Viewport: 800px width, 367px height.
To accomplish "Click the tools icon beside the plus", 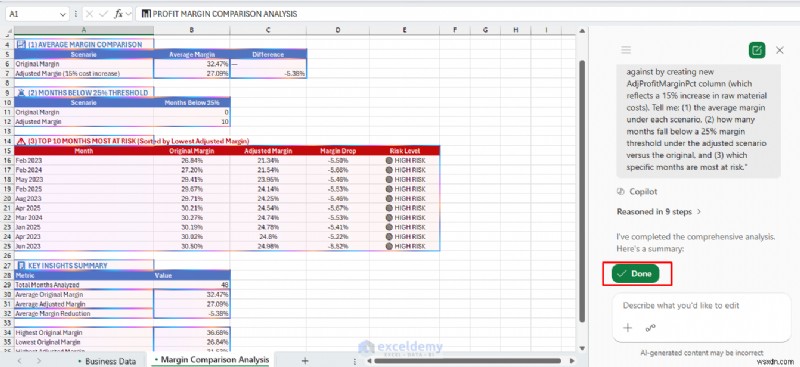I will (x=651, y=328).
